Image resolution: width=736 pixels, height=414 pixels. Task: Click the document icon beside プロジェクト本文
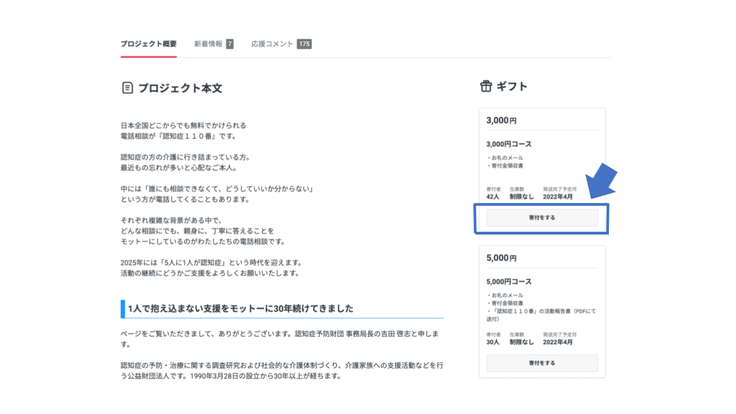click(127, 88)
